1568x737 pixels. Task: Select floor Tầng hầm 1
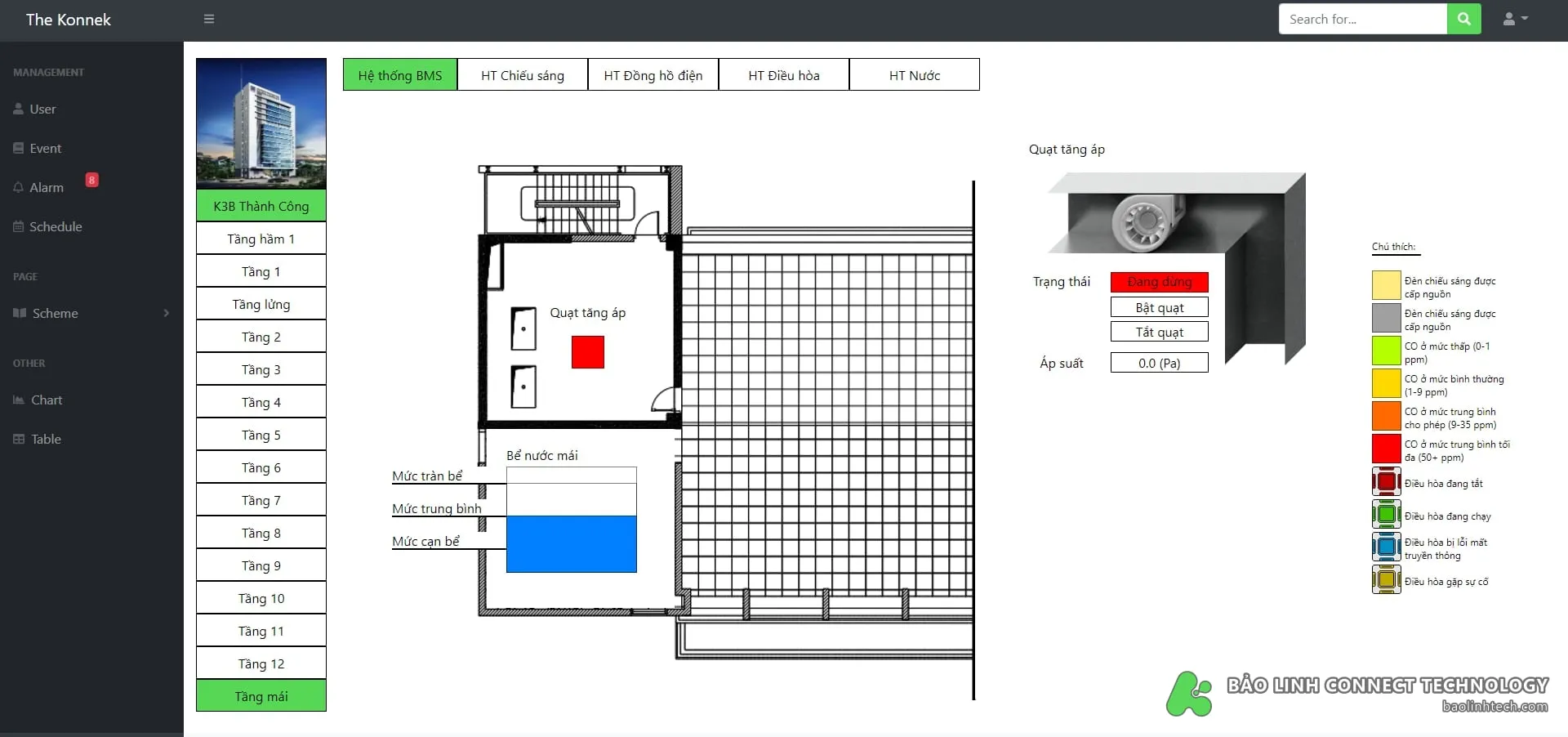261,238
